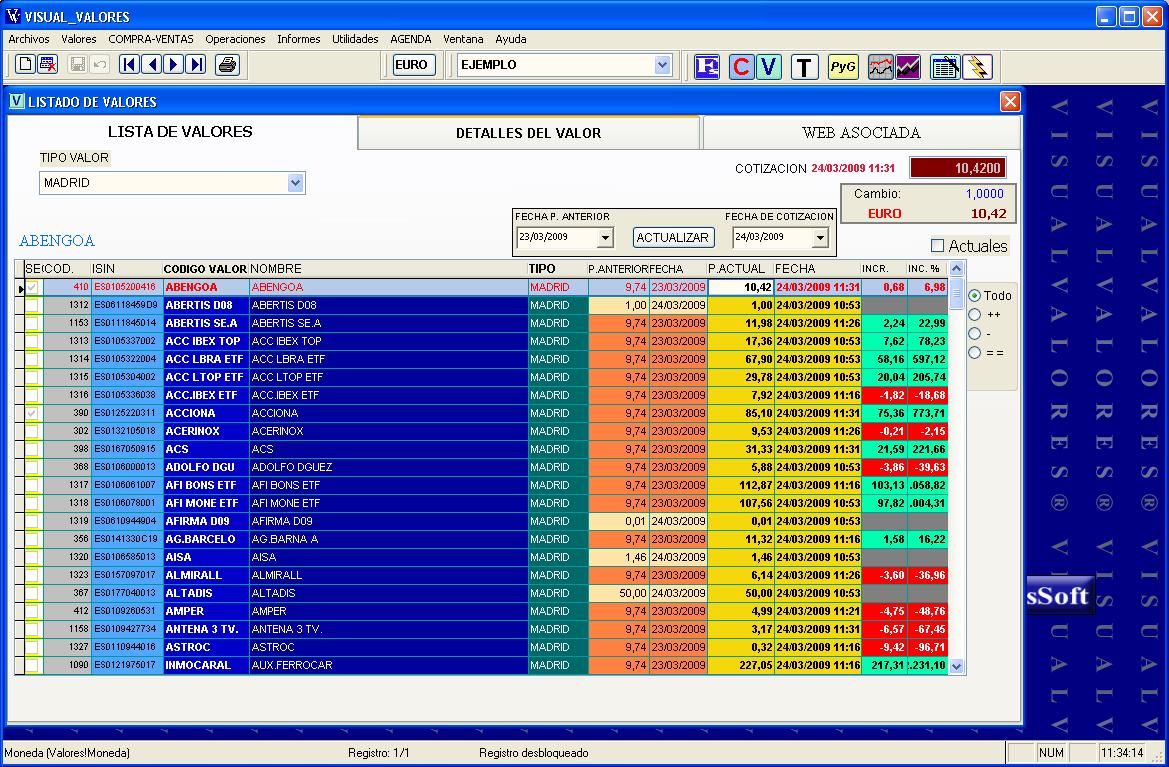Click the blue F icon in toolbar
This screenshot has height=767, width=1169.
(707, 67)
